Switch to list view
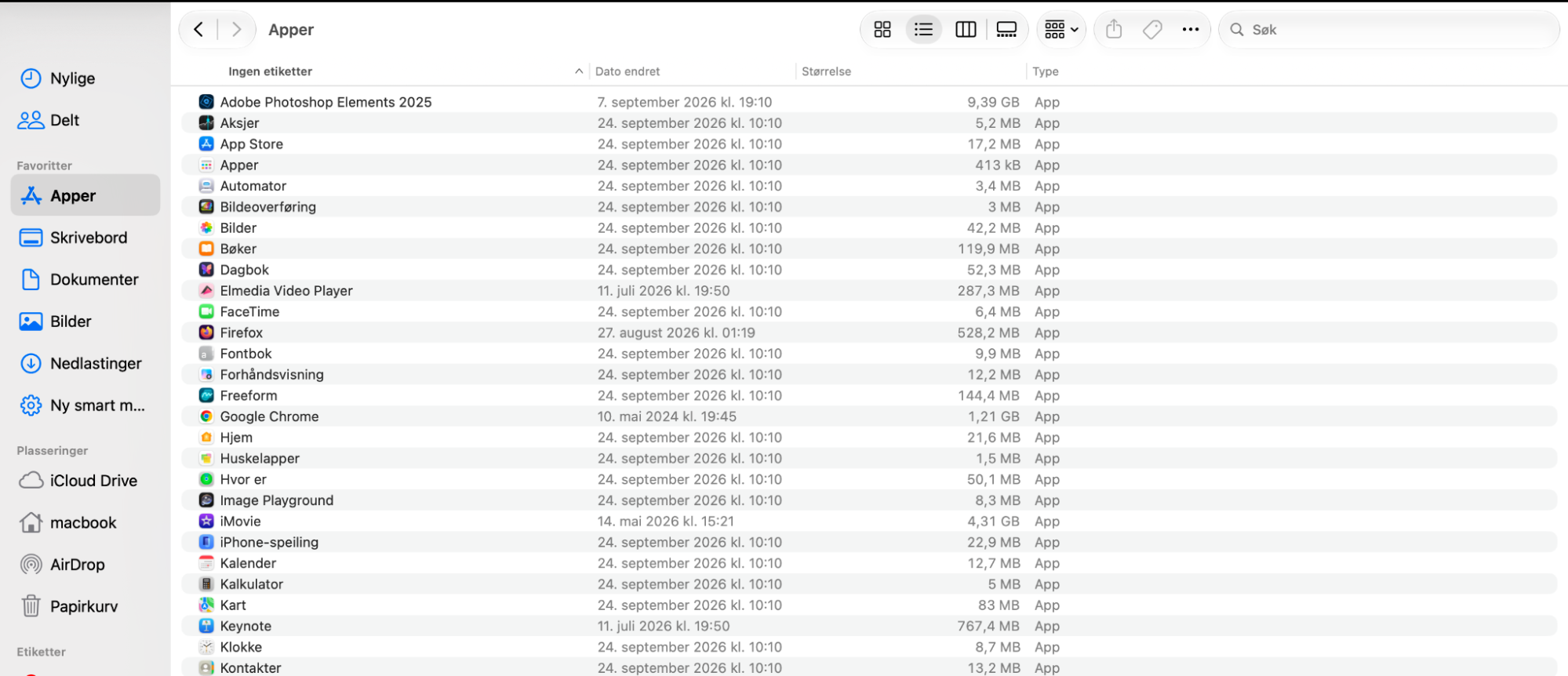Viewport: 1568px width, 676px height. click(x=924, y=30)
